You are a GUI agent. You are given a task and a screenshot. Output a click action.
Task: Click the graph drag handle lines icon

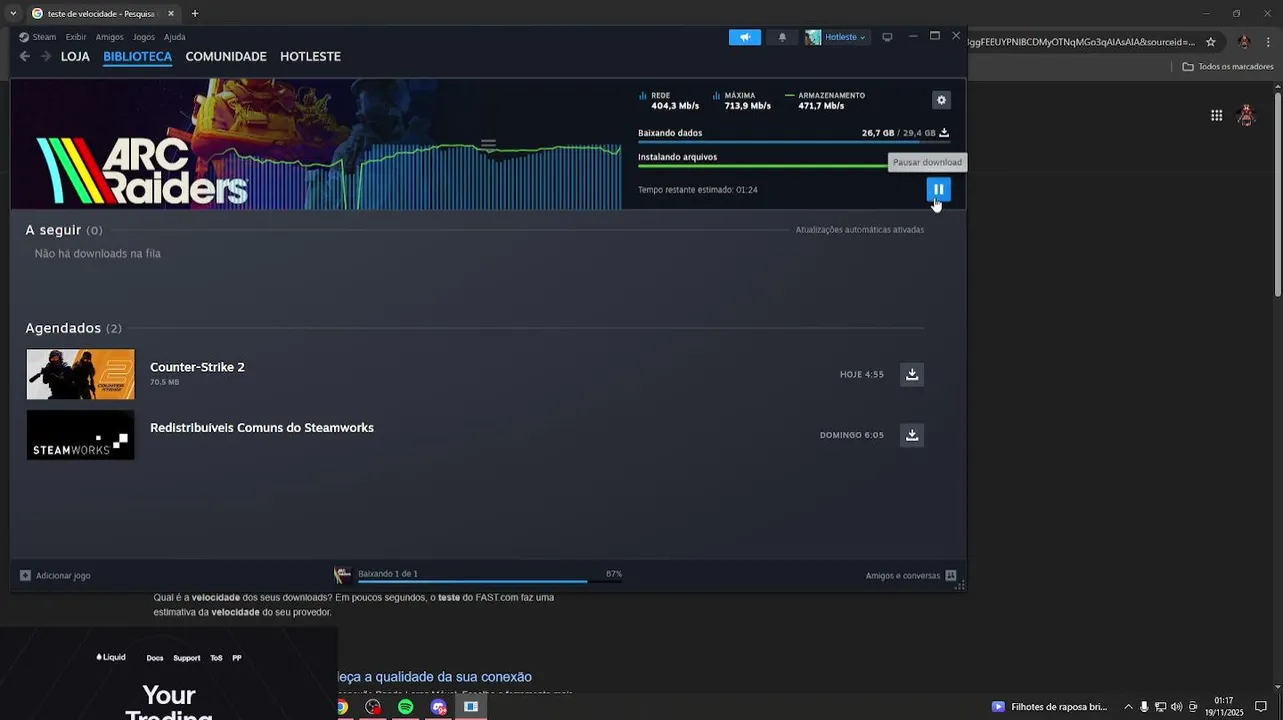pos(488,144)
